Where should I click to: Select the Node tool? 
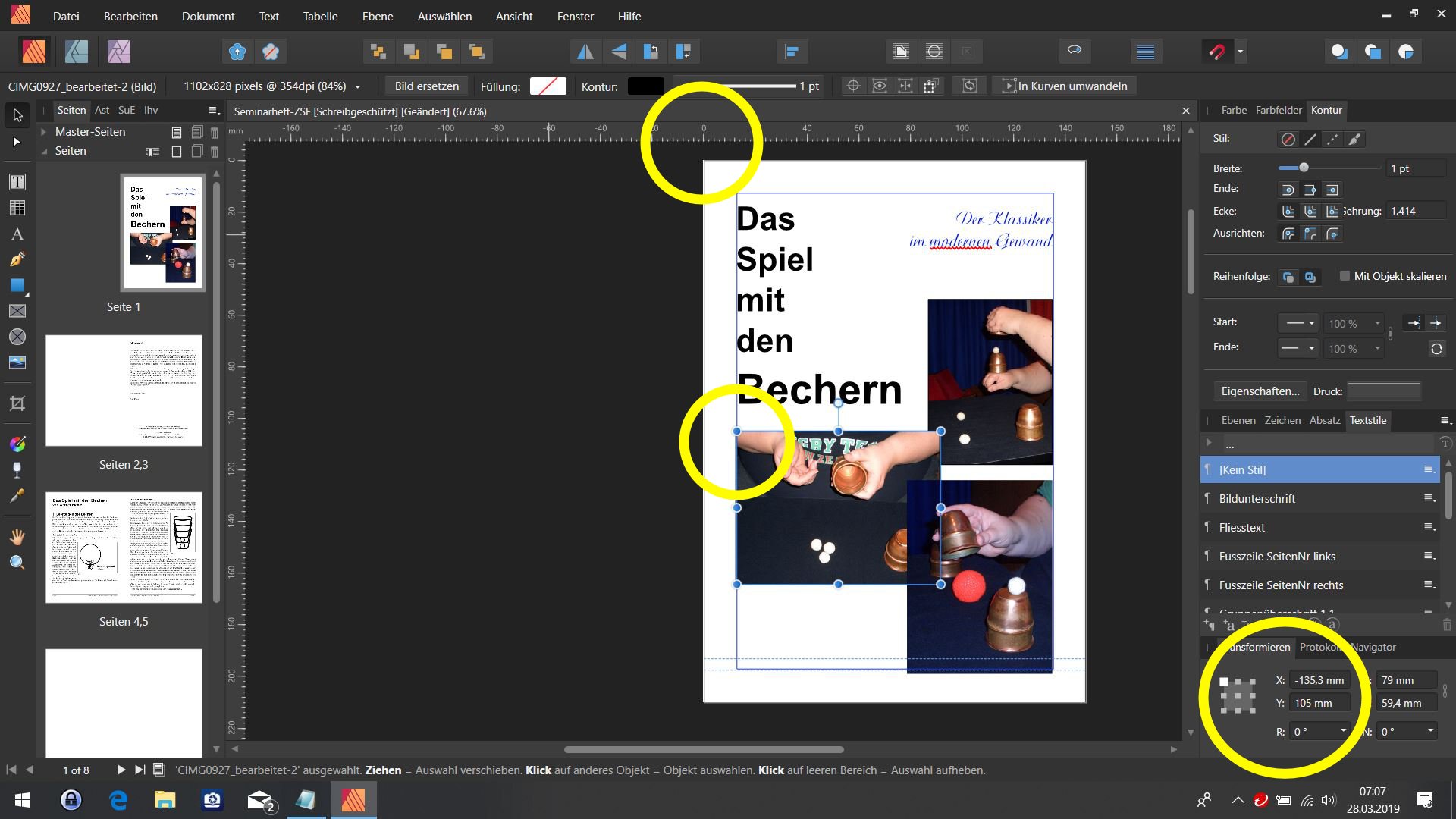(x=17, y=142)
